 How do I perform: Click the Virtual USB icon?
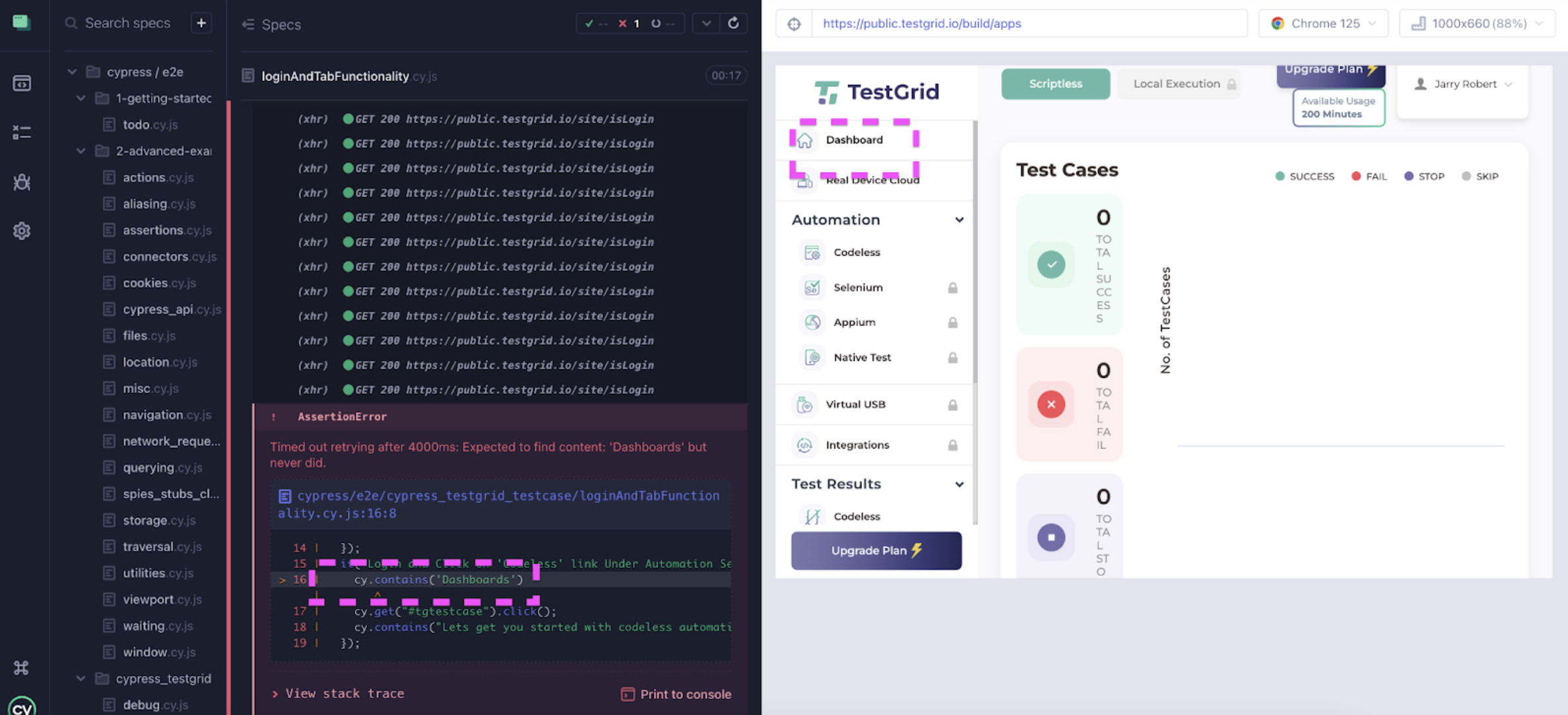(x=804, y=404)
